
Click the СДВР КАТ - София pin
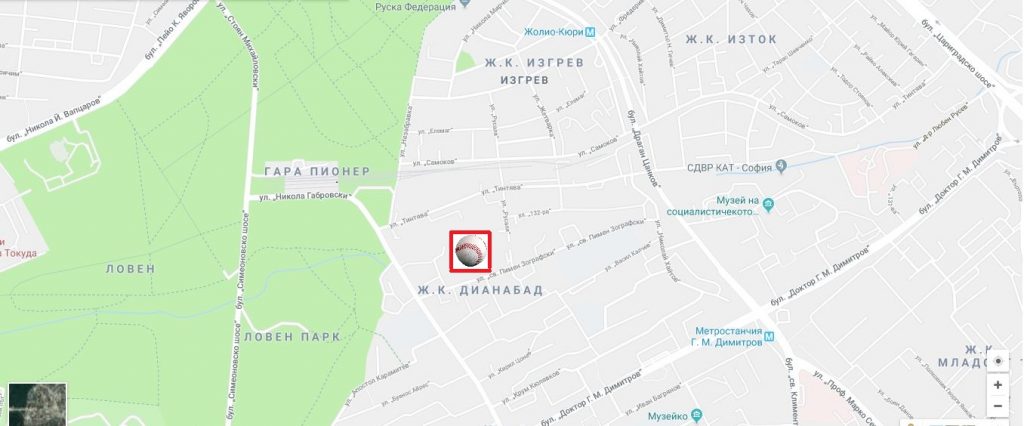(x=781, y=168)
